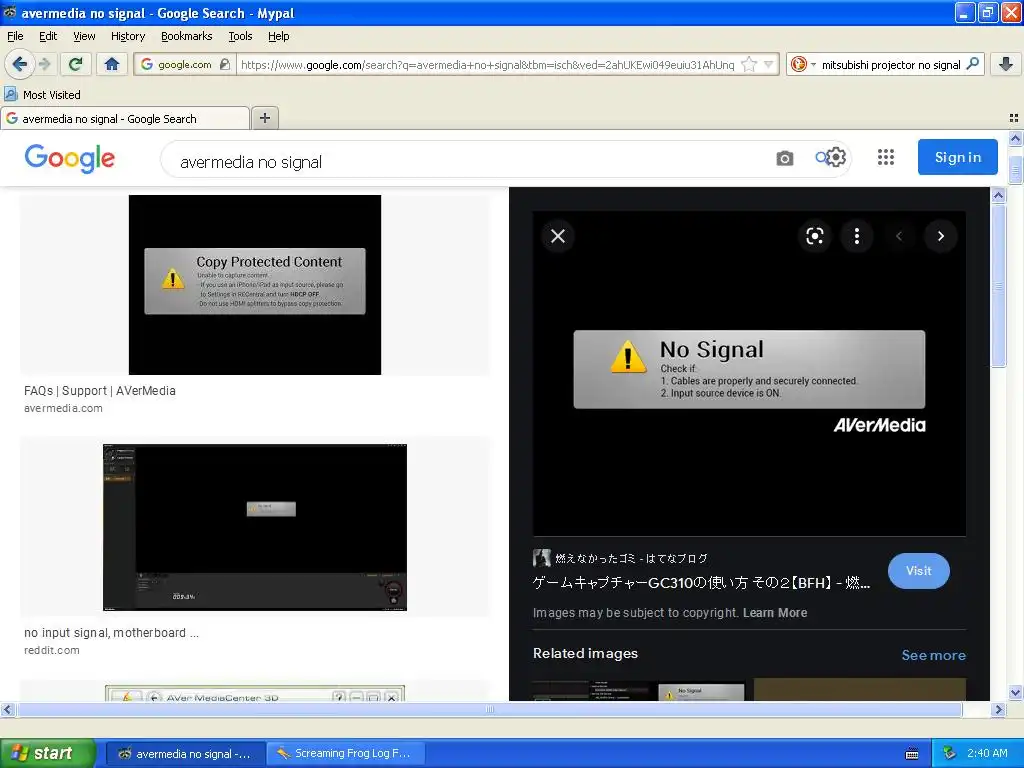The width and height of the screenshot is (1024, 768).
Task: Click avermedia no signal taskbar button
Action: 185,753
